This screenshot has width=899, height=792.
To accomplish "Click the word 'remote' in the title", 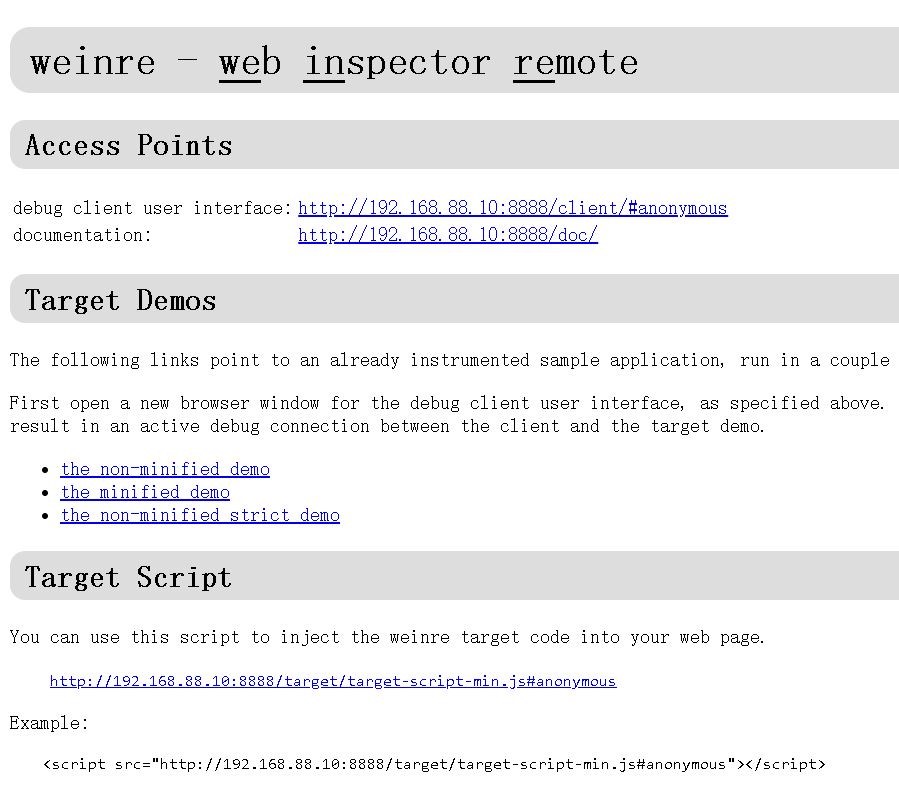I will click(576, 62).
